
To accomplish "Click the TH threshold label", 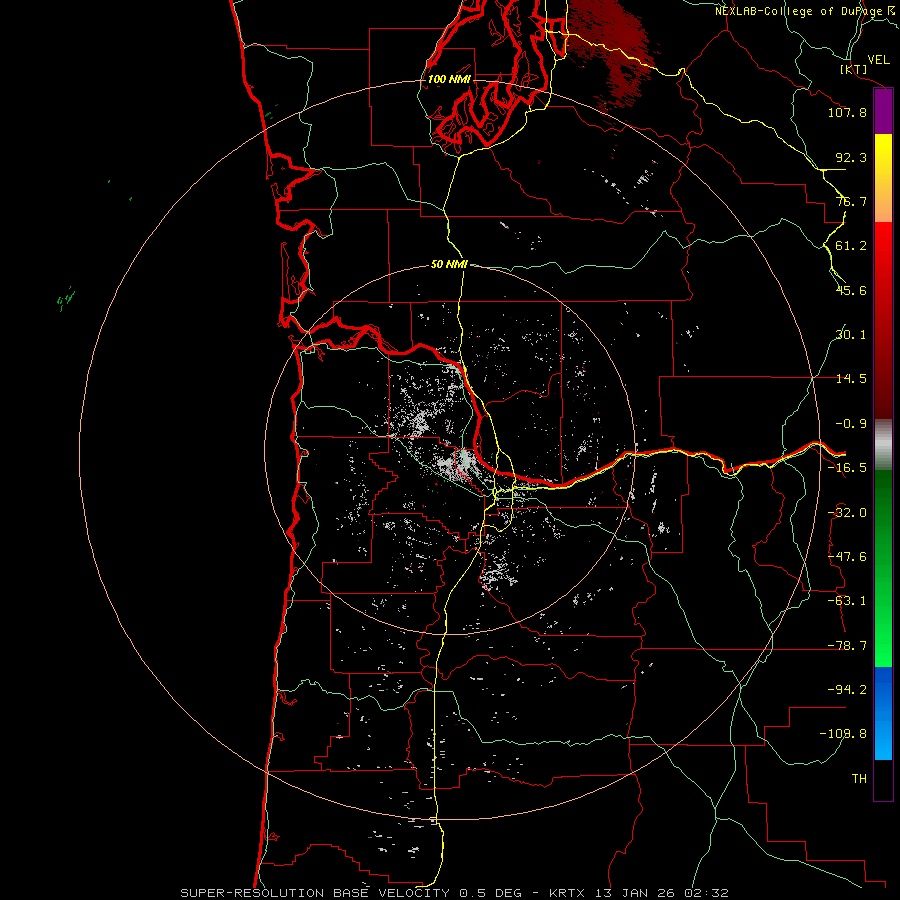I will coord(859,779).
